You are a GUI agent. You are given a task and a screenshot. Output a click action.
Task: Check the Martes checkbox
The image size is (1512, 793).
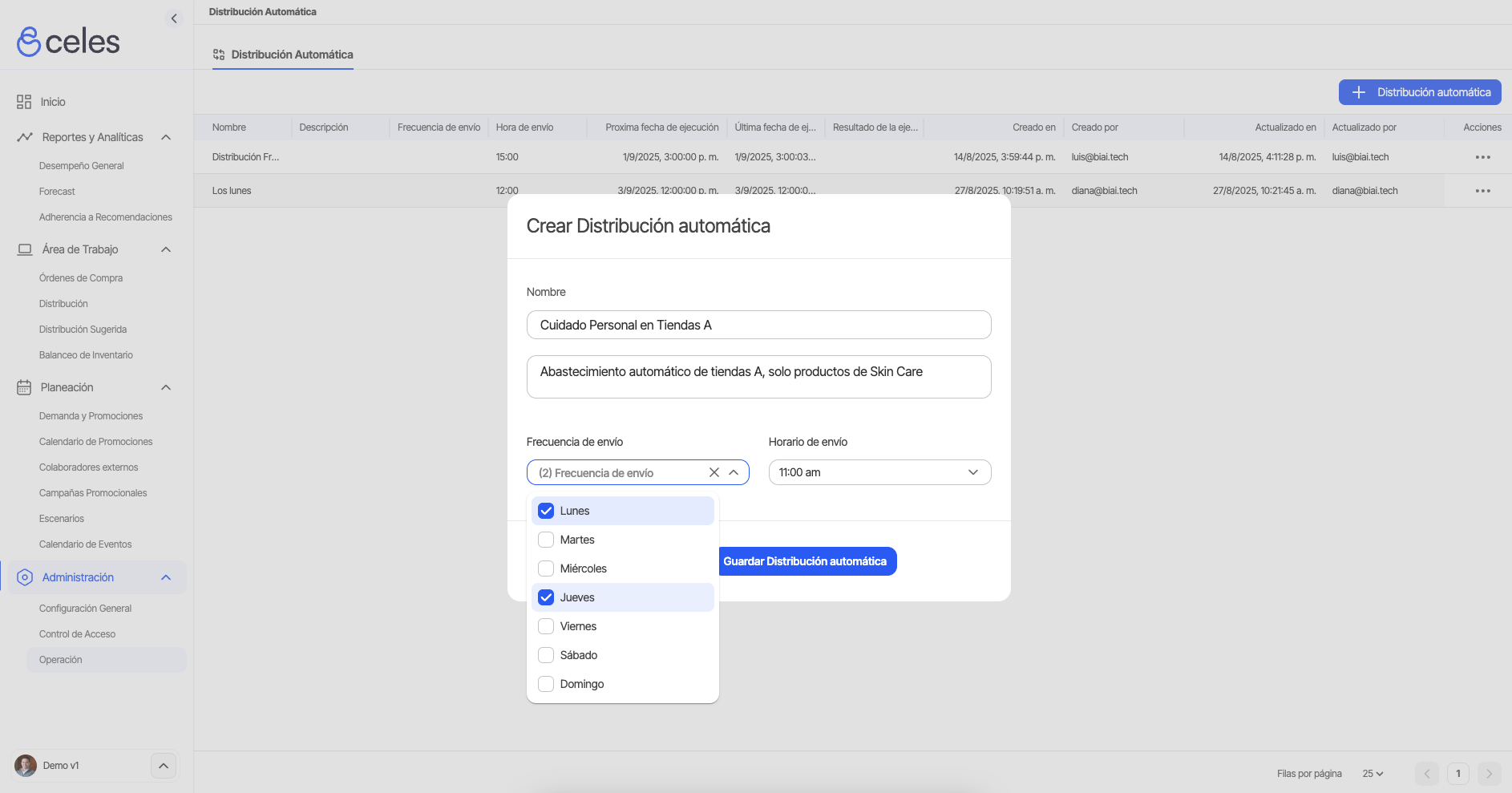click(546, 540)
